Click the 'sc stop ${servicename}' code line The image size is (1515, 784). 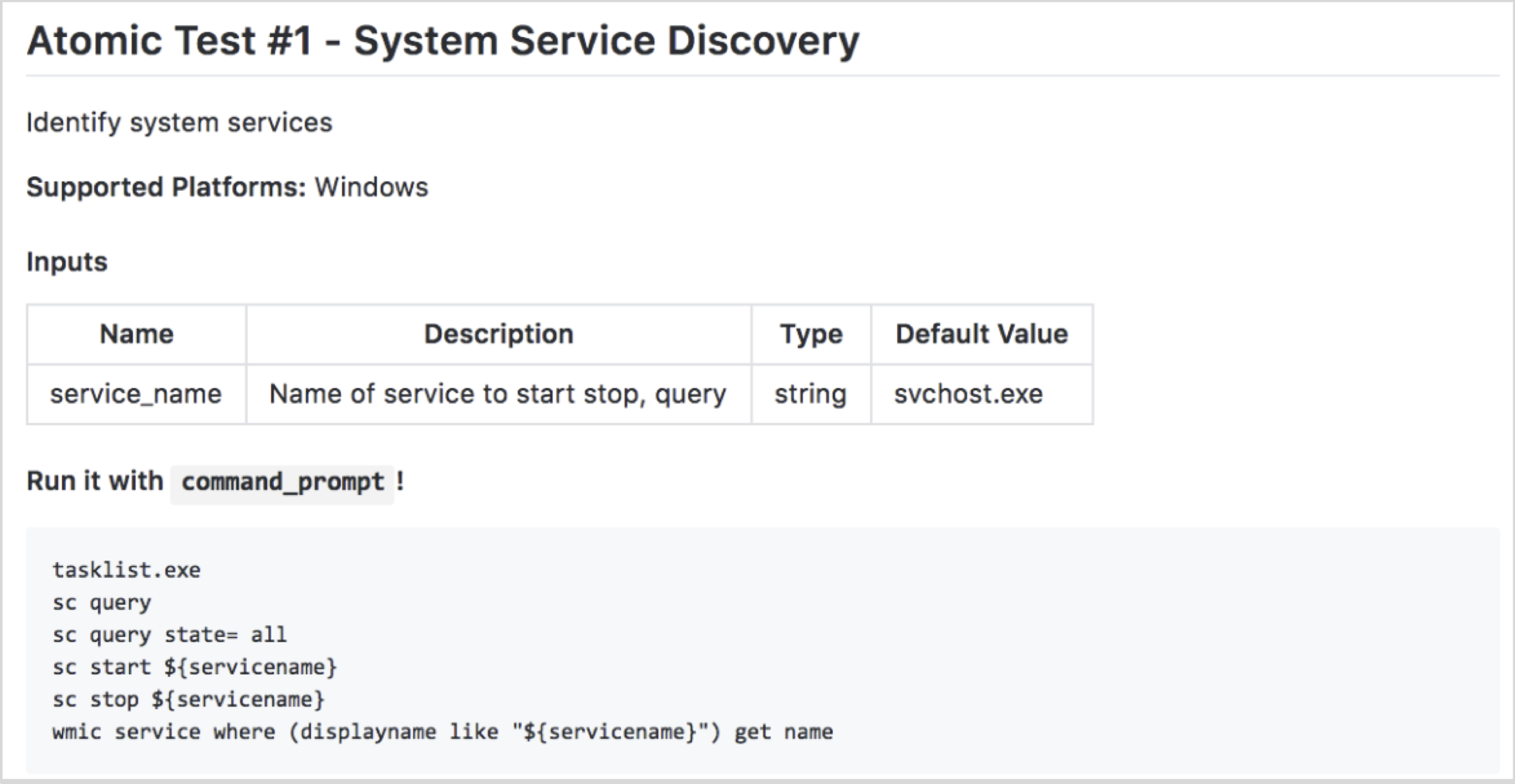189,700
